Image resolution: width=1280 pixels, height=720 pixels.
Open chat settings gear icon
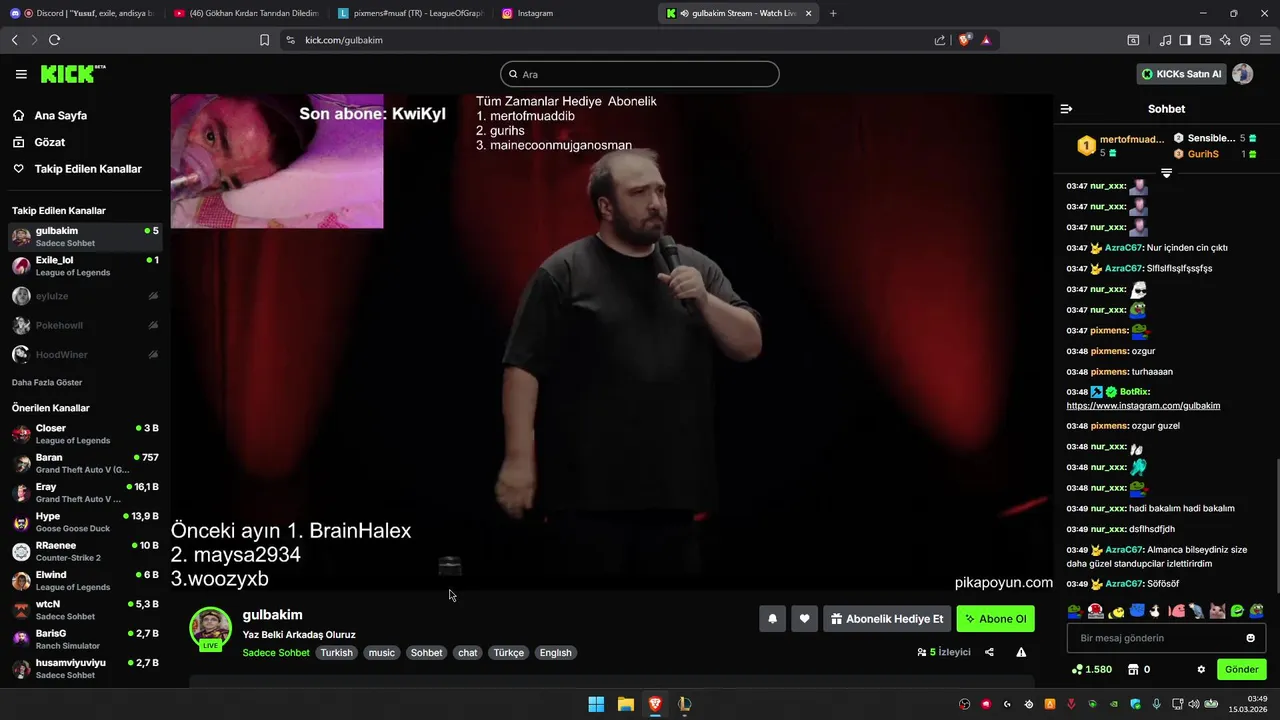click(1201, 669)
